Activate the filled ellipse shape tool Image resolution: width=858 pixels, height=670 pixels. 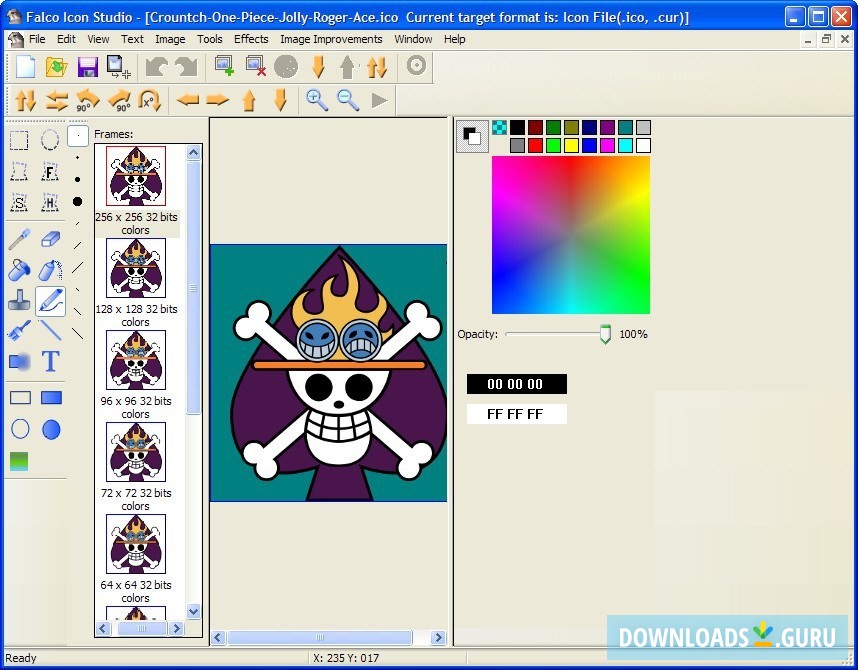[x=51, y=429]
